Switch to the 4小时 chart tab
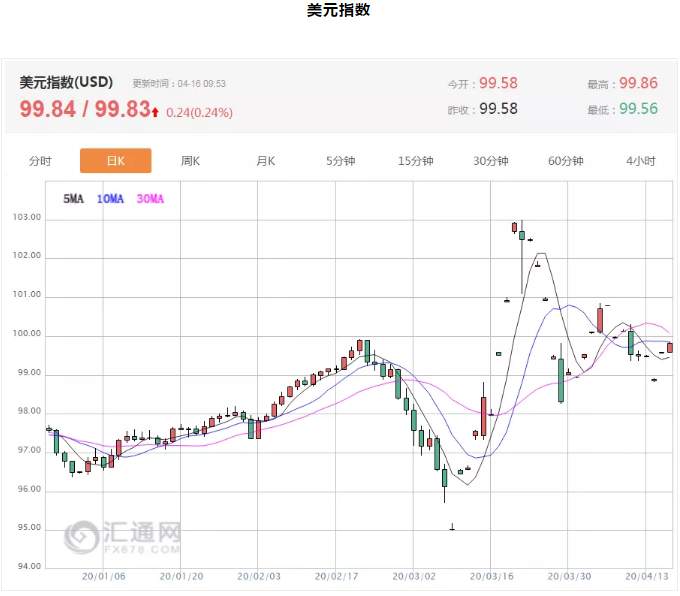680x596 pixels. [641, 161]
